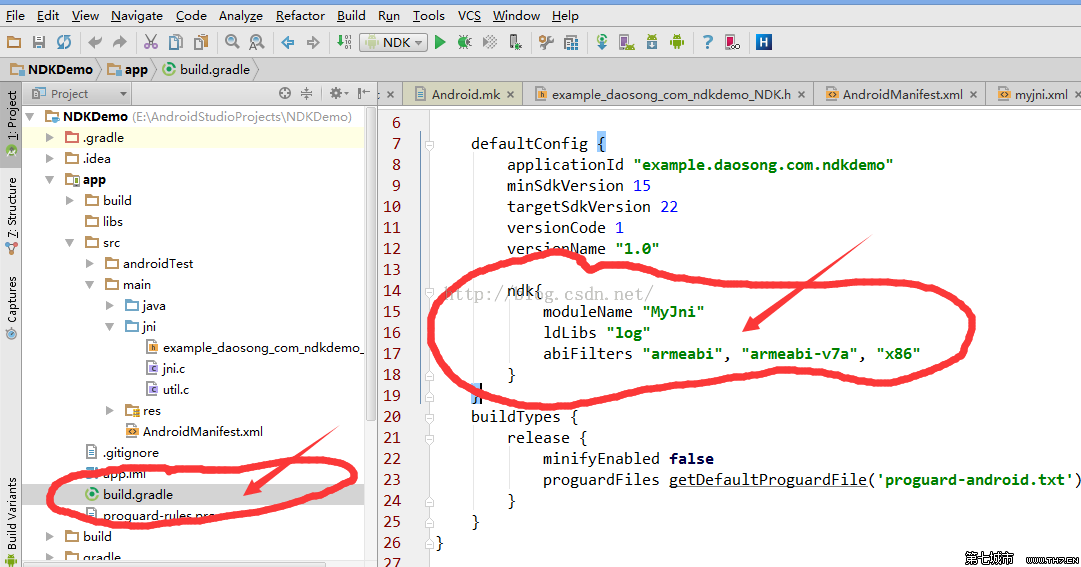Click the Help question mark icon
This screenshot has height=567, width=1081.
[x=707, y=43]
